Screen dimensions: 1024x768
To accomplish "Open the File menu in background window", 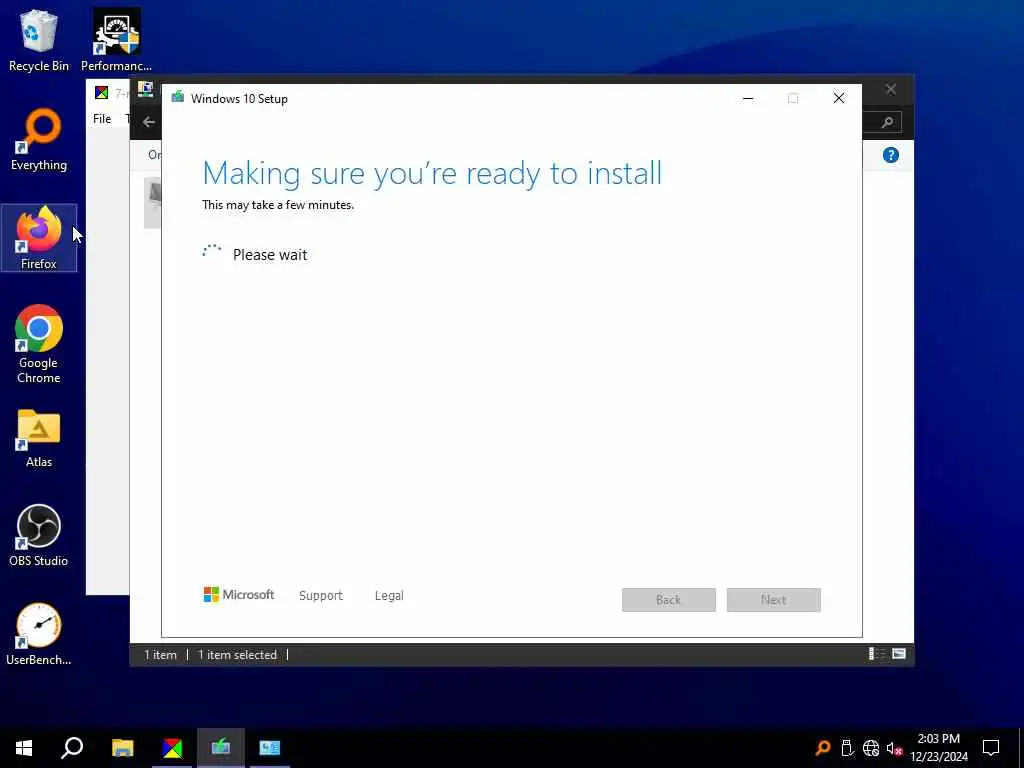I will click(102, 119).
